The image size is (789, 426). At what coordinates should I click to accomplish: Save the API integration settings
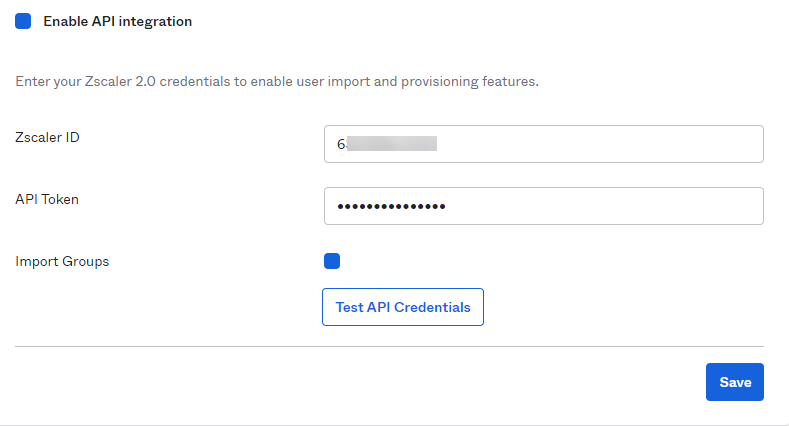tap(735, 382)
